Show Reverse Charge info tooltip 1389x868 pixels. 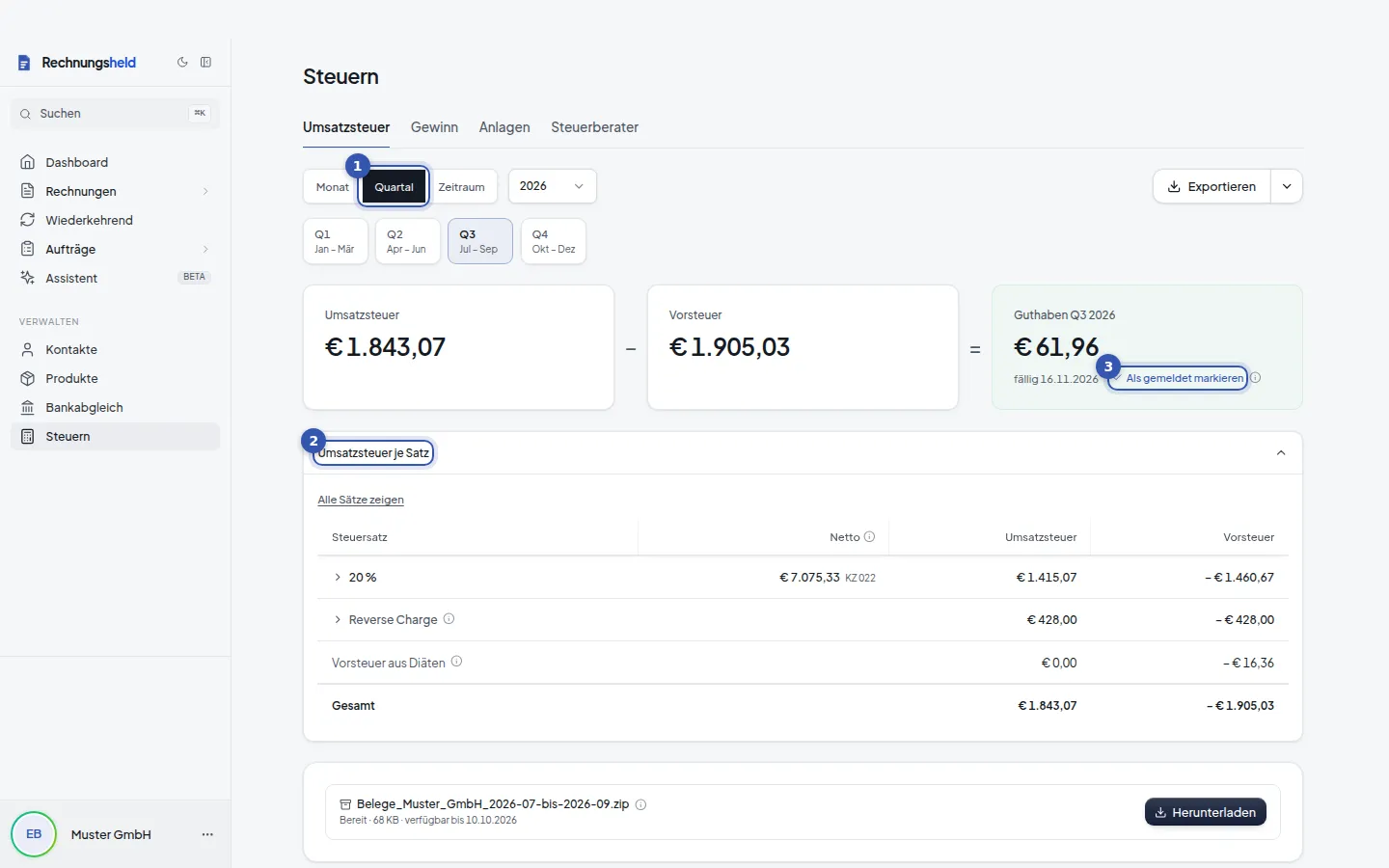click(x=449, y=619)
